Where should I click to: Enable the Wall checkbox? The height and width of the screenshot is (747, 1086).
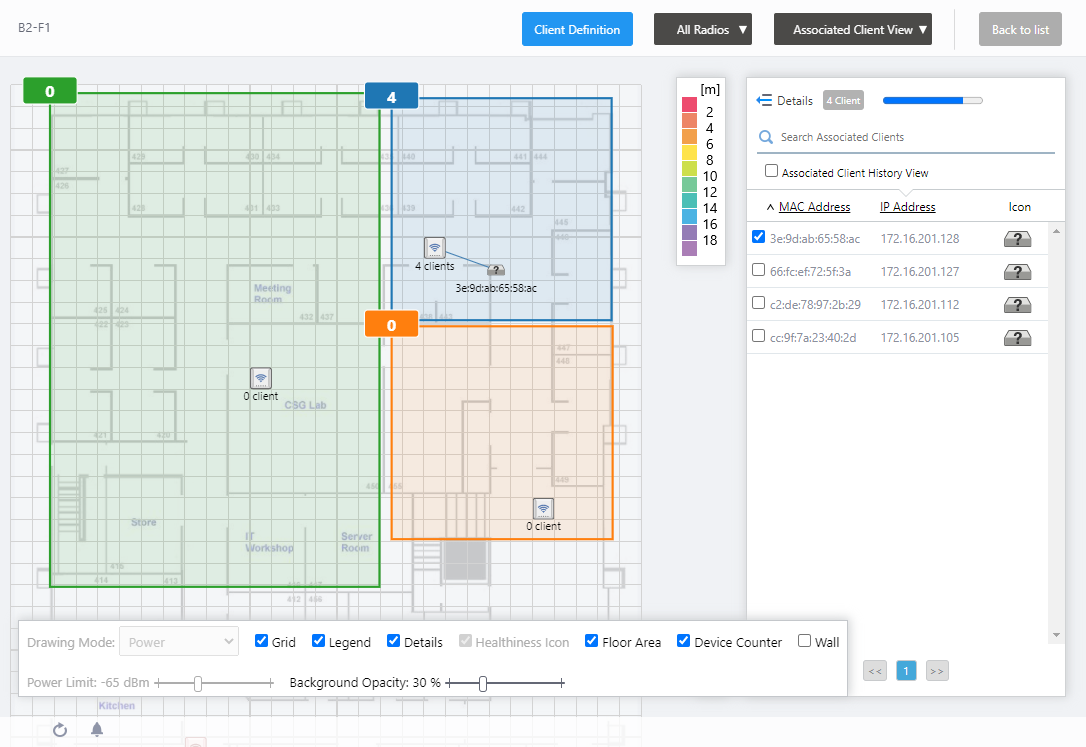805,641
